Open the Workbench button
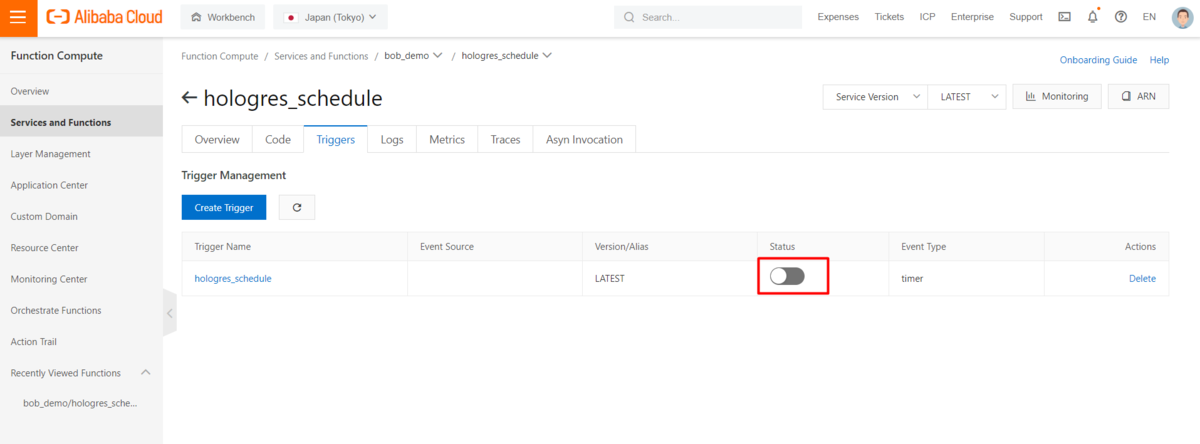 (222, 17)
